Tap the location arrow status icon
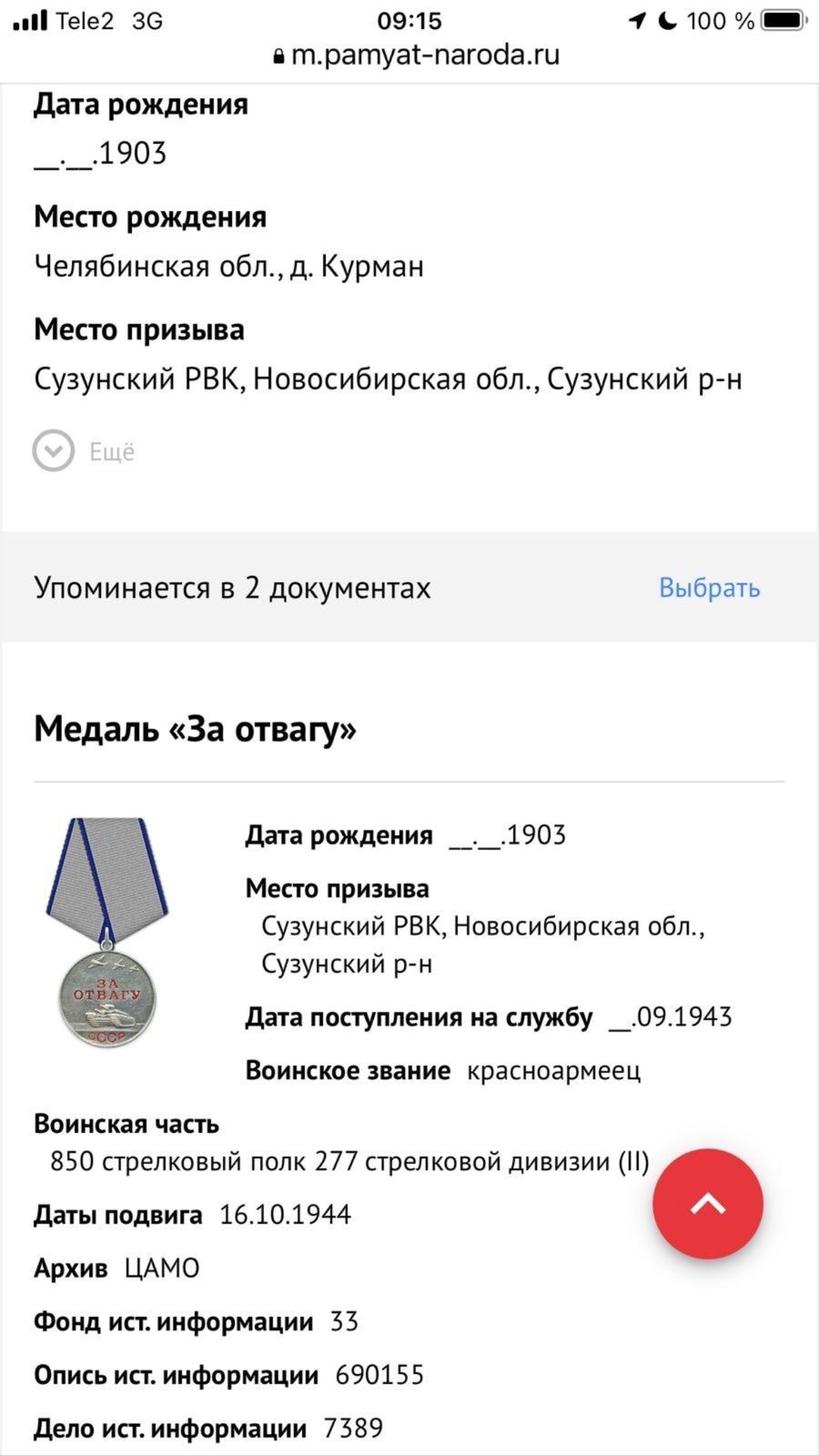819x1456 pixels. (637, 20)
